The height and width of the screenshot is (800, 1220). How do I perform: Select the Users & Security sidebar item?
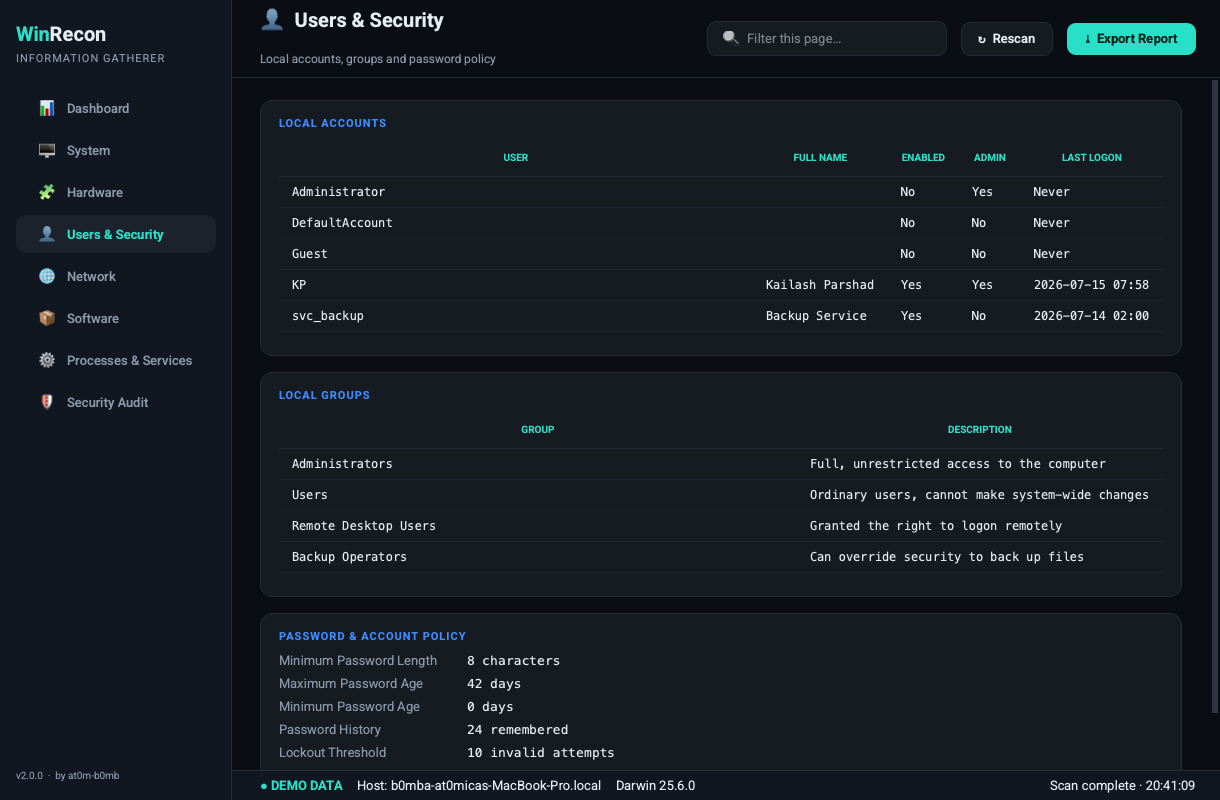[116, 234]
